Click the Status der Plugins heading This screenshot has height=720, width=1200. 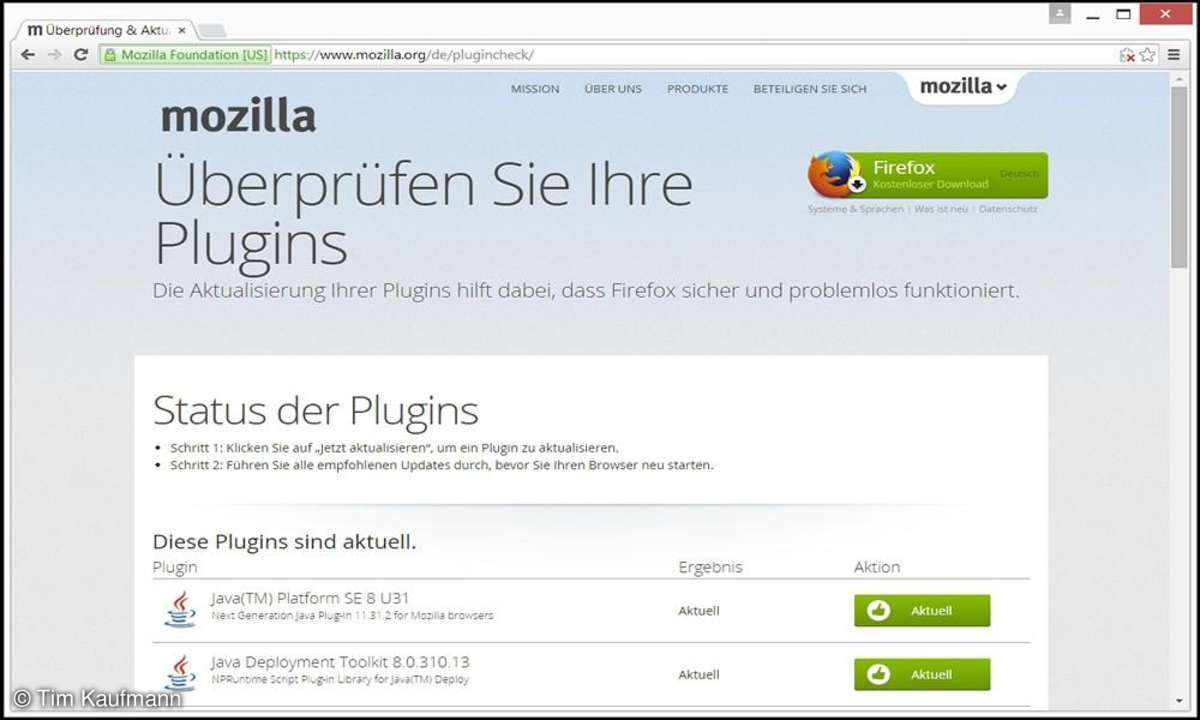pos(315,411)
